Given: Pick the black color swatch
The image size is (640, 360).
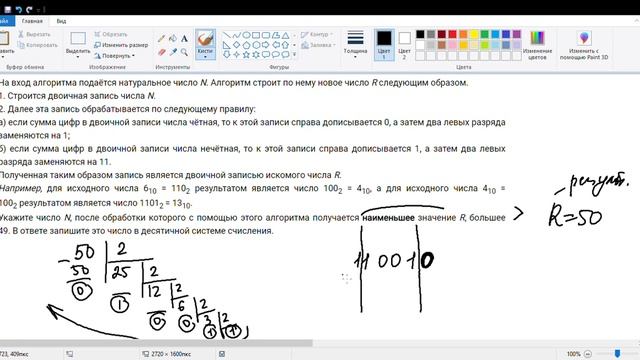Looking at the screenshot, I should [x=420, y=34].
